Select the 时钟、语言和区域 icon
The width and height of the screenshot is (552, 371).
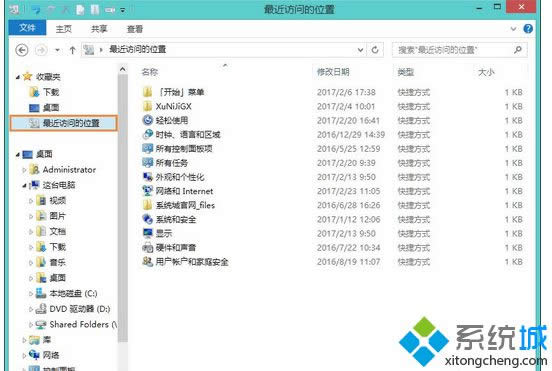[148, 134]
